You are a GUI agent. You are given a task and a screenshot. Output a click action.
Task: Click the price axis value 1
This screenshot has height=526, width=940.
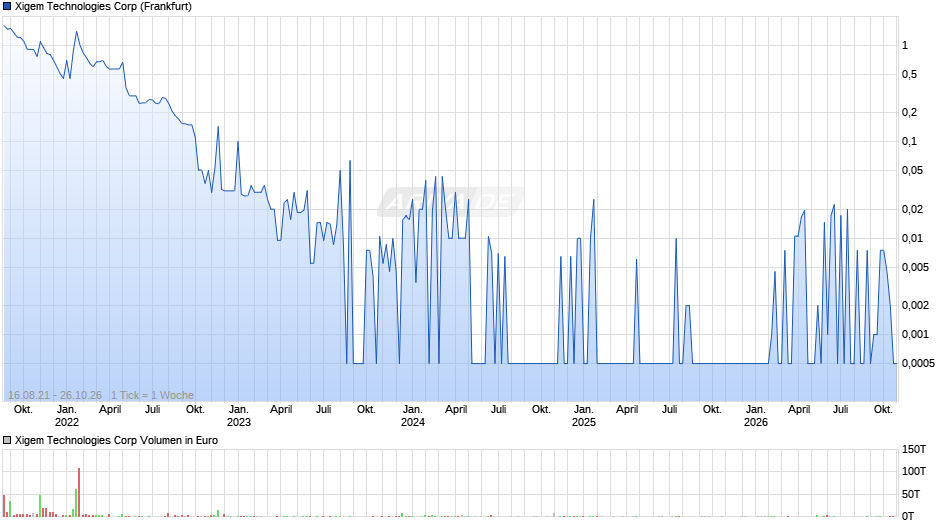tap(905, 46)
